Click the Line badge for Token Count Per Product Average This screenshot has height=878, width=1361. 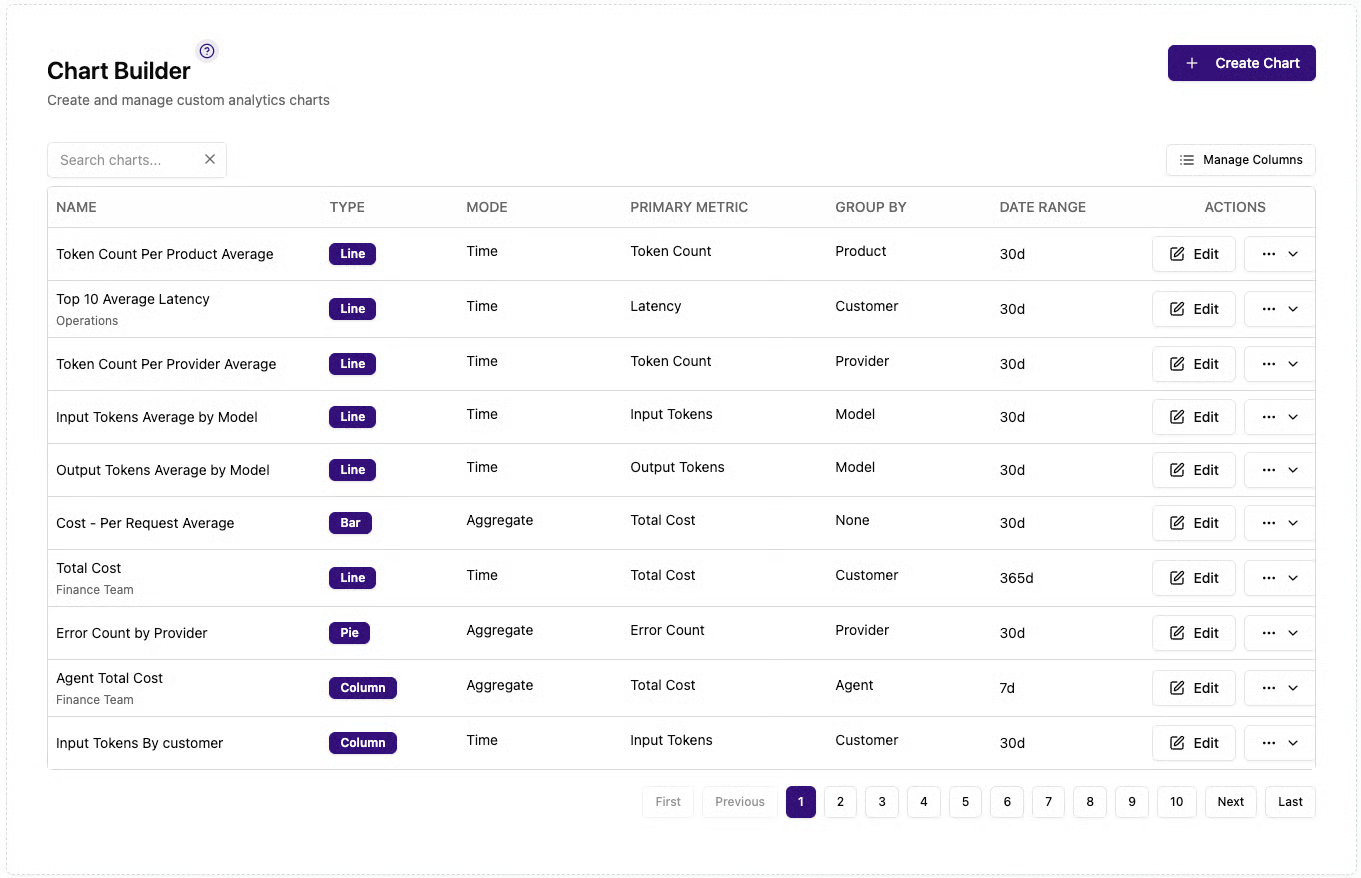352,254
